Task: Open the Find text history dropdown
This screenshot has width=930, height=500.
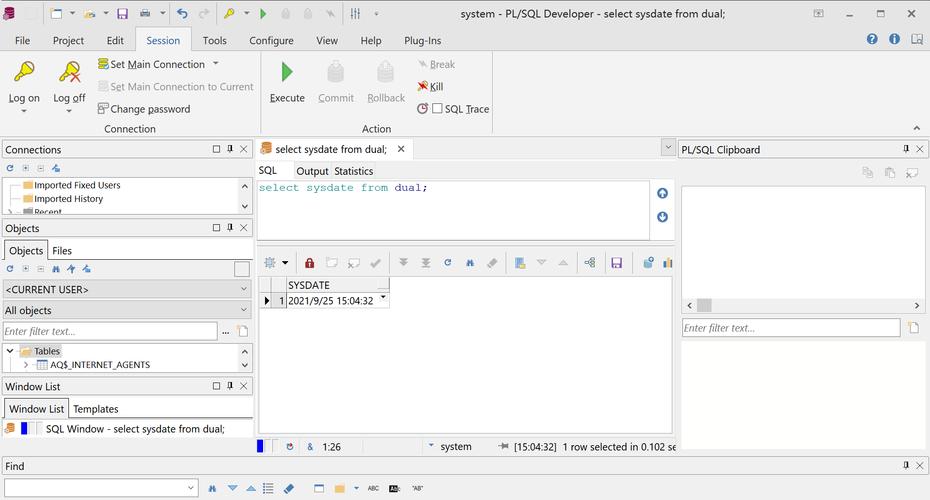Action: pos(191,488)
